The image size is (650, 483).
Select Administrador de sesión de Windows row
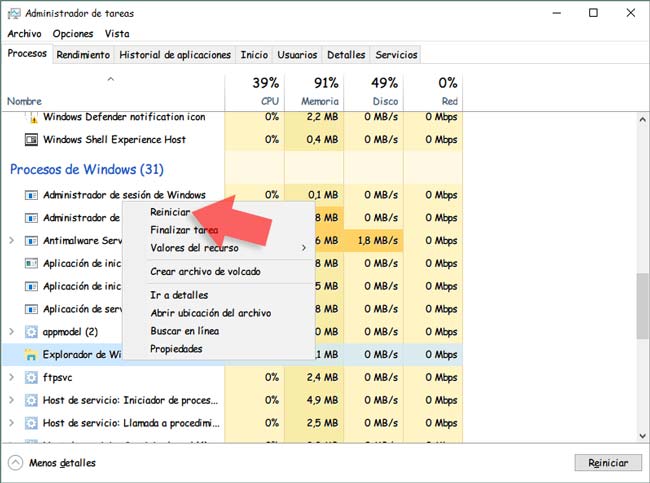point(232,195)
